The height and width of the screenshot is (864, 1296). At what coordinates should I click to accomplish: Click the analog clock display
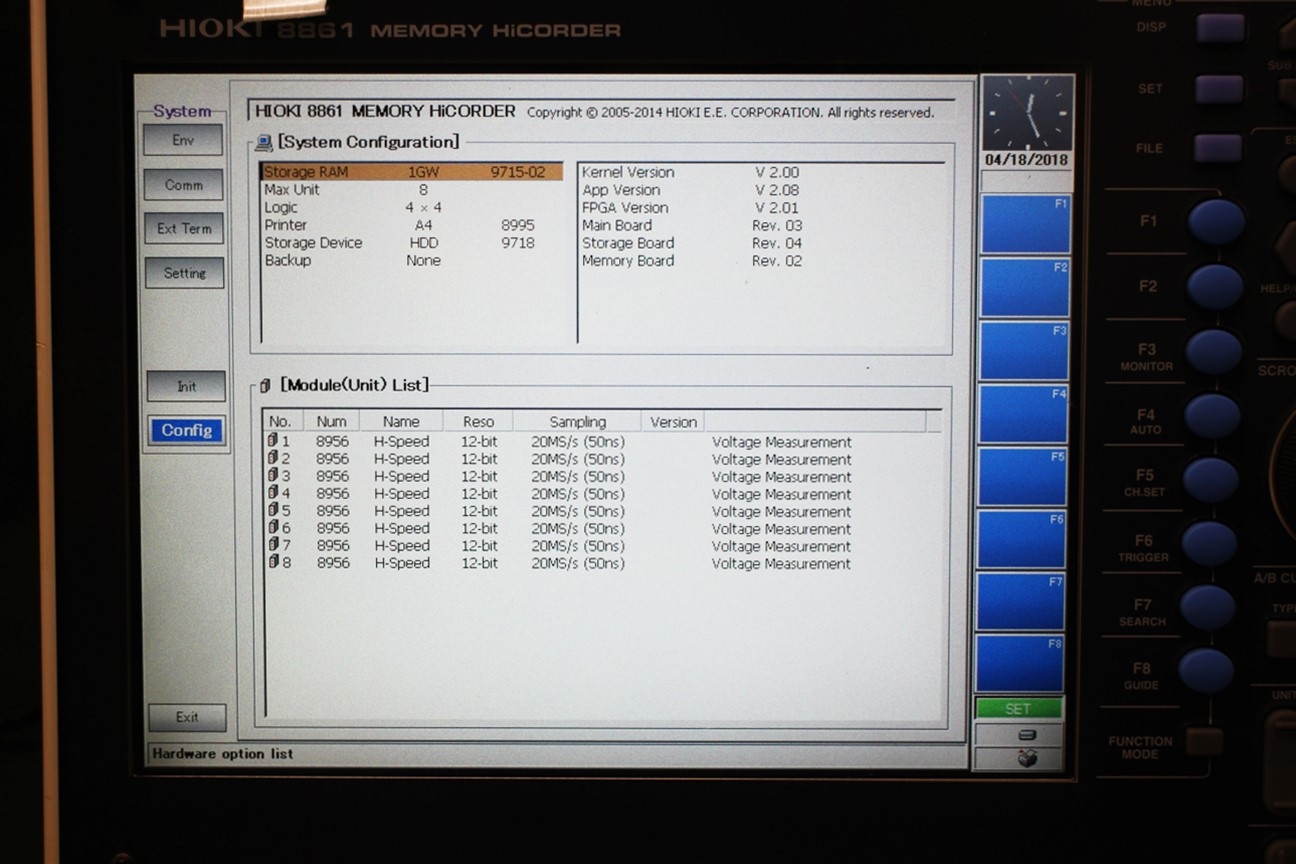1027,113
